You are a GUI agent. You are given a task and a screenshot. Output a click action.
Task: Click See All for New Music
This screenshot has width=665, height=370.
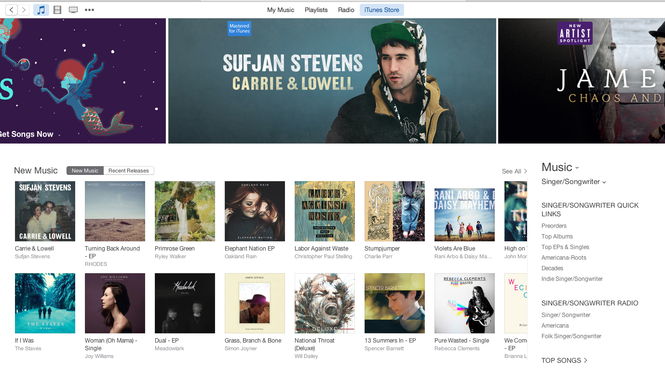(x=514, y=171)
